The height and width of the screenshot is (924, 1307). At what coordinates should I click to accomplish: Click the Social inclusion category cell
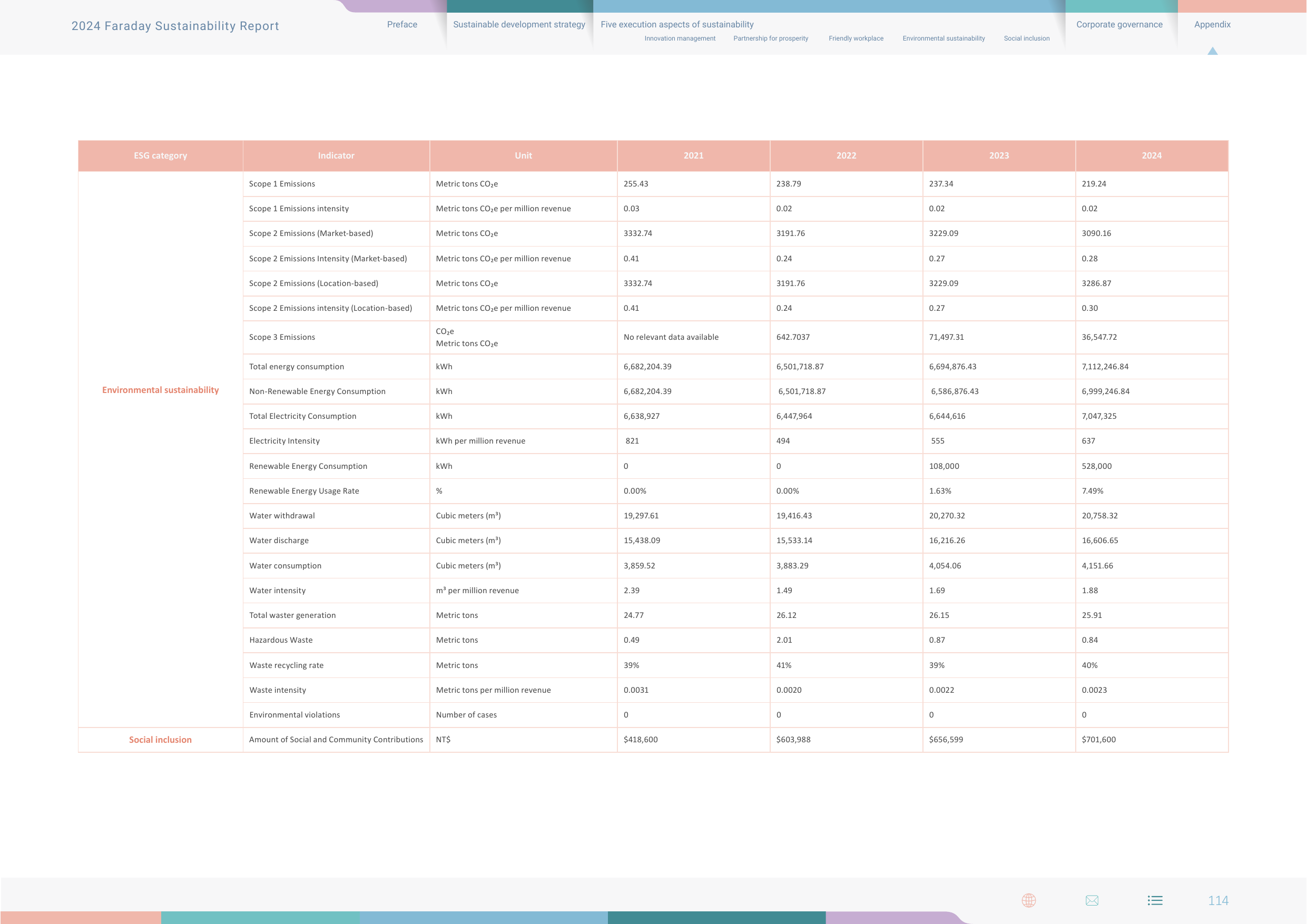(x=161, y=740)
